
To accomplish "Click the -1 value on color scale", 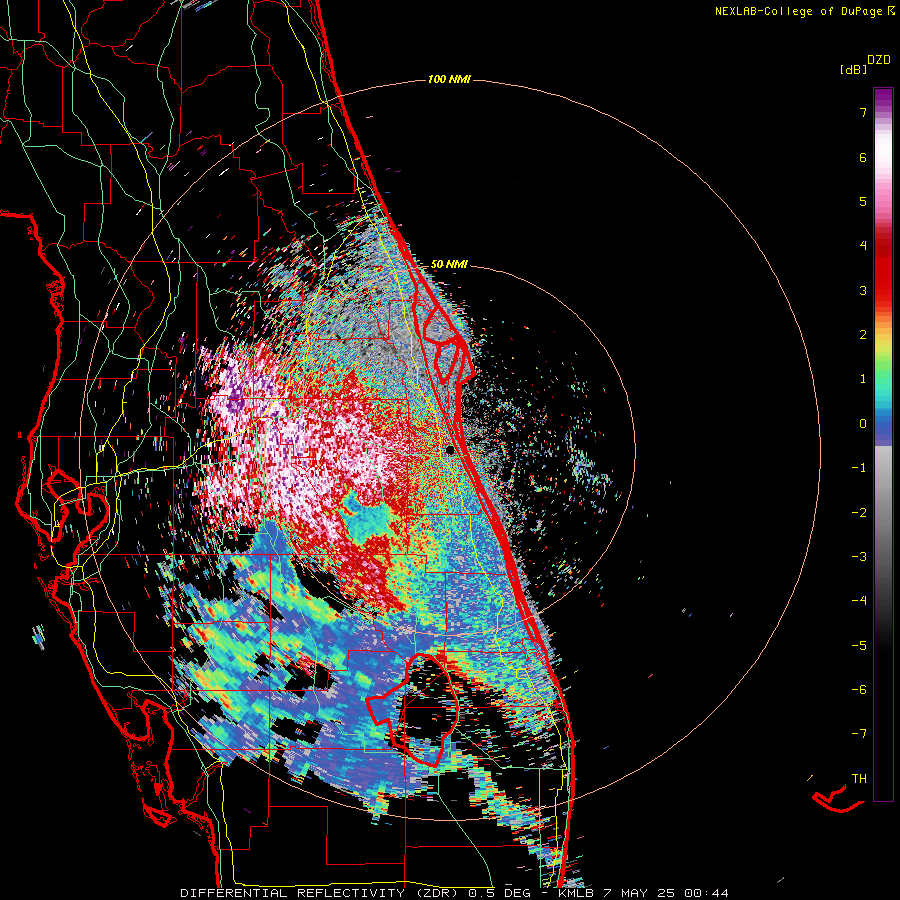I will coord(859,468).
